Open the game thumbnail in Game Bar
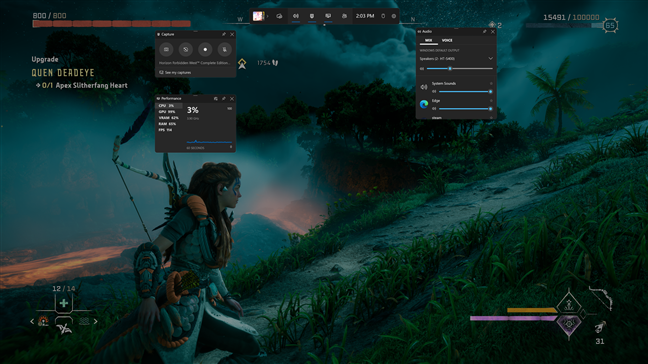 point(258,16)
